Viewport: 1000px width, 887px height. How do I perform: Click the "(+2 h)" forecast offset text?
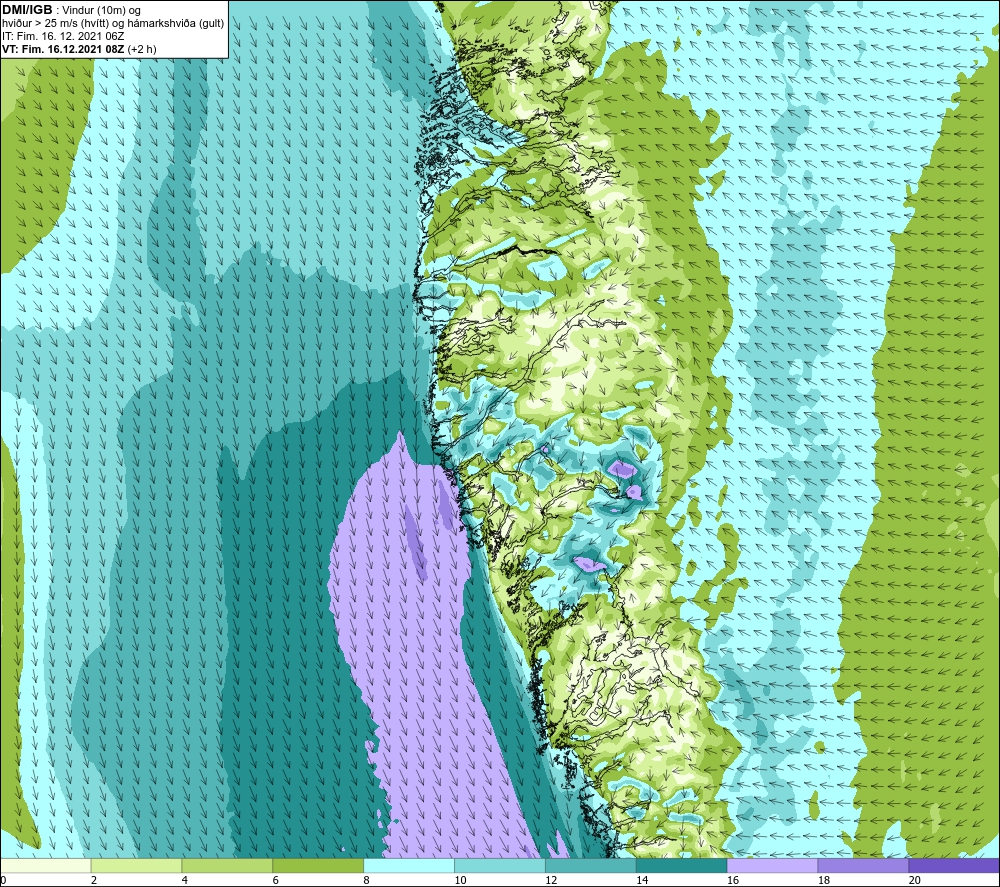pyautogui.click(x=142, y=49)
